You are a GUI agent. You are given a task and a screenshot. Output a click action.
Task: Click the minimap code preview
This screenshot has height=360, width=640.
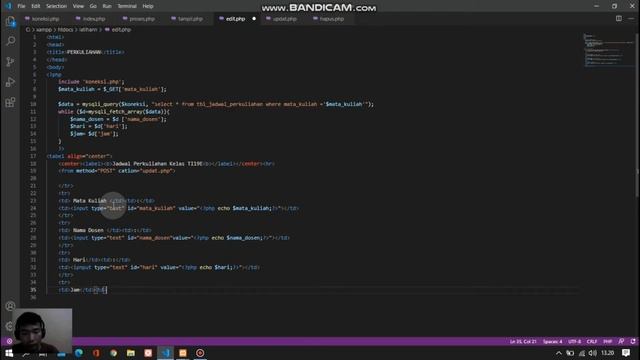(608, 50)
